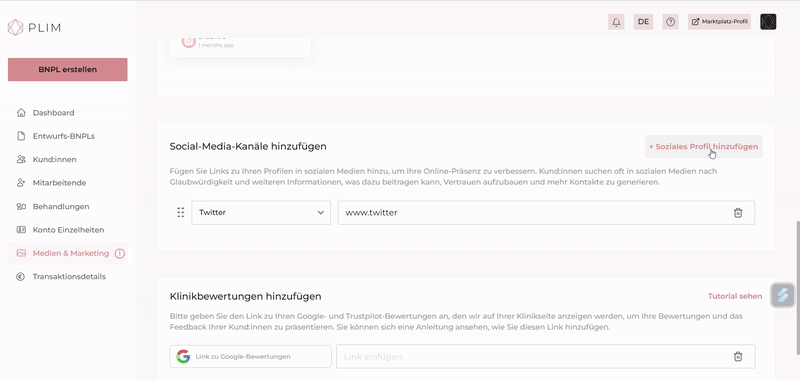The height and width of the screenshot is (380, 800).
Task: Click the page vertical scrollbar
Action: (x=797, y=287)
